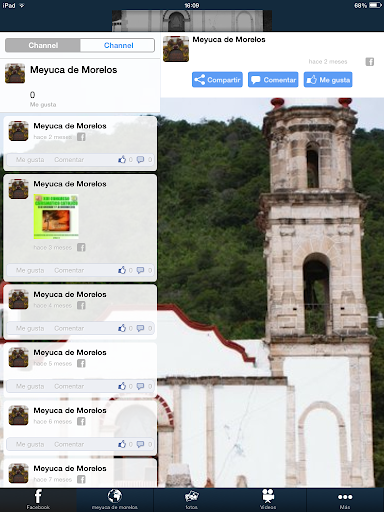Select the grey left Channel segment

(43, 45)
